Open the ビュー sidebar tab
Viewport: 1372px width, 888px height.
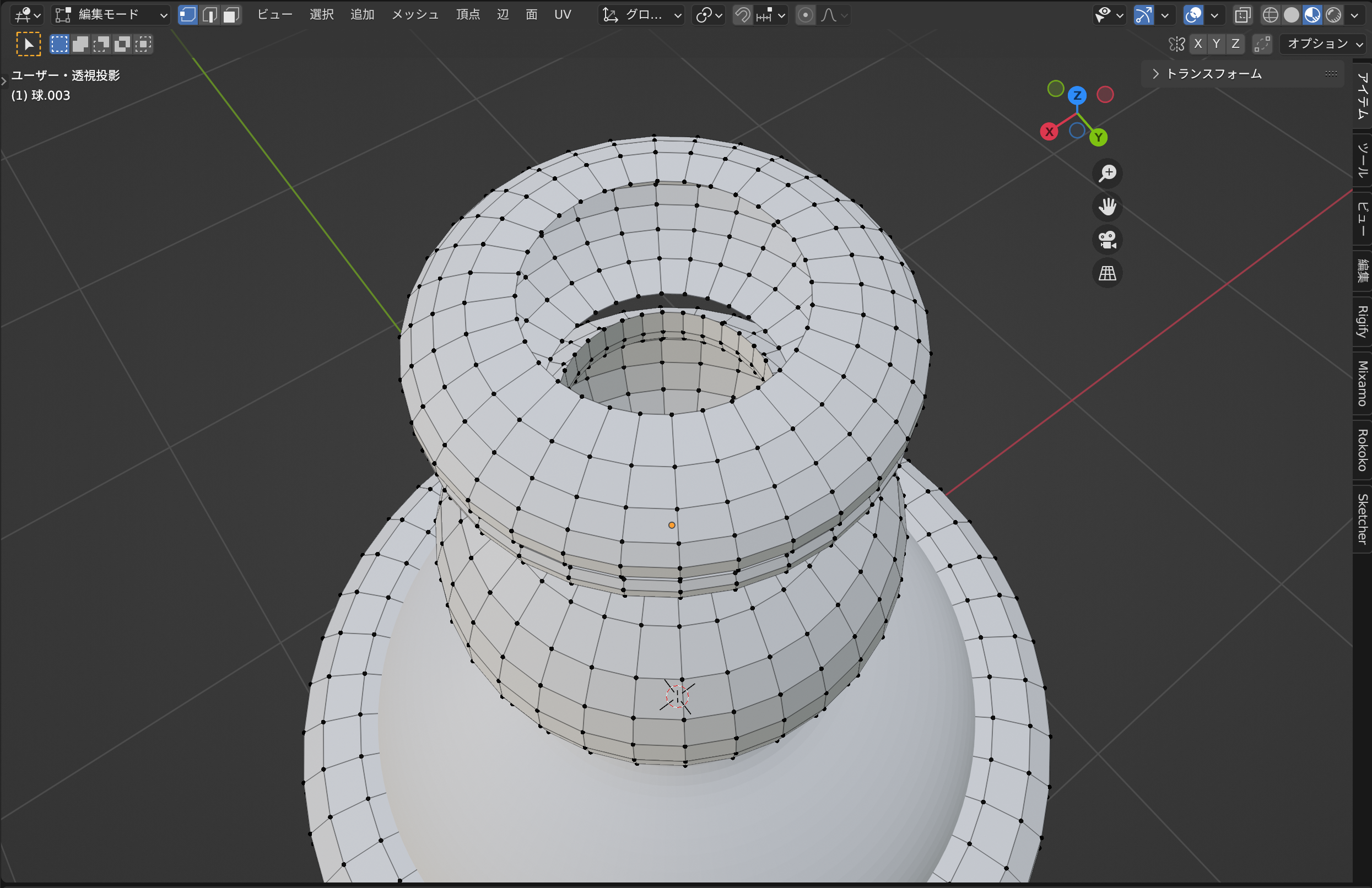click(1362, 219)
